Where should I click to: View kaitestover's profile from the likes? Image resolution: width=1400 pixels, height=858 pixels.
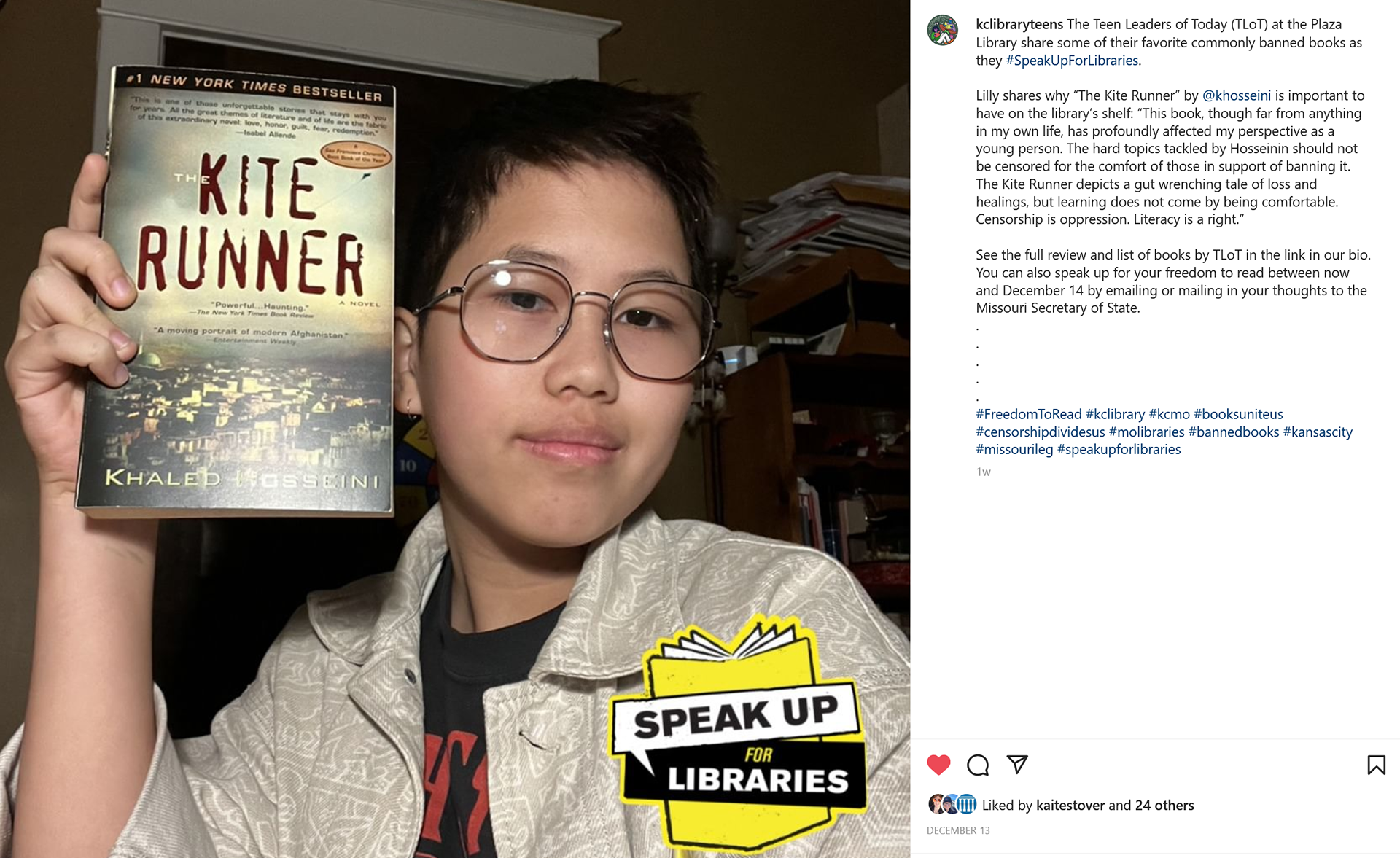pyautogui.click(x=1070, y=805)
